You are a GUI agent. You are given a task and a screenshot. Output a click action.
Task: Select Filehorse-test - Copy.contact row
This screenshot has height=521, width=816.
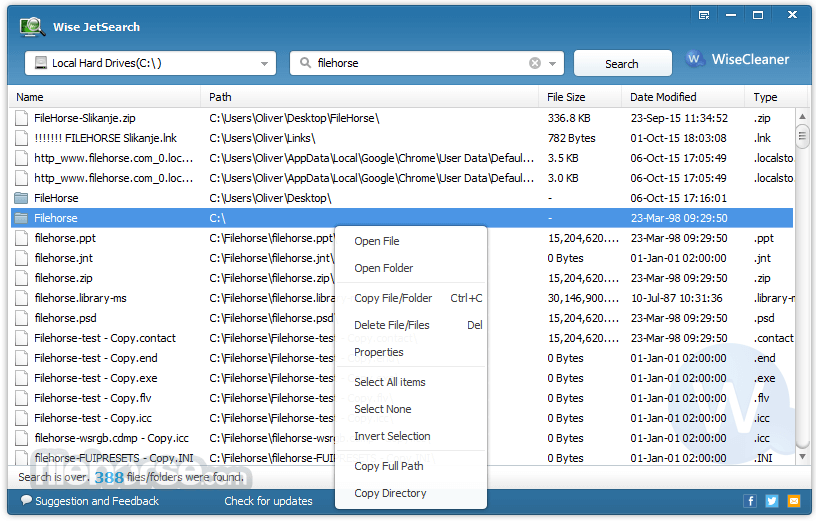402,338
